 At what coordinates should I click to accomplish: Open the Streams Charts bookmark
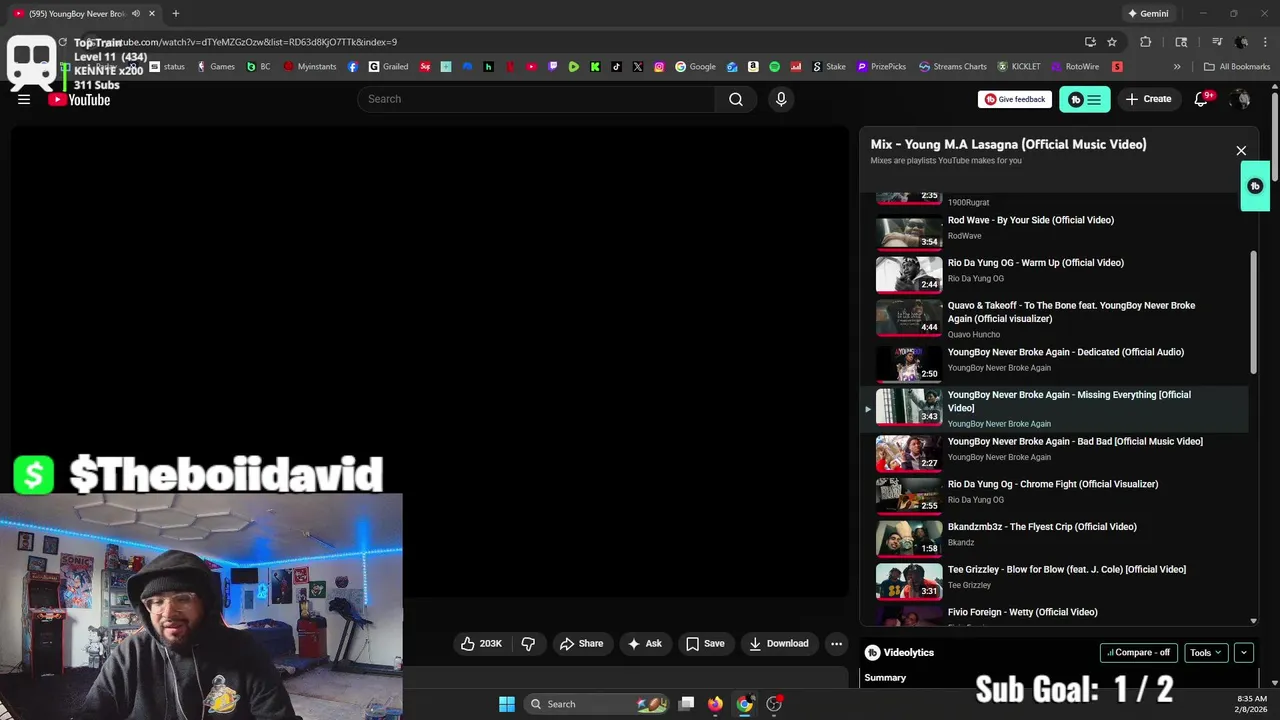point(953,67)
